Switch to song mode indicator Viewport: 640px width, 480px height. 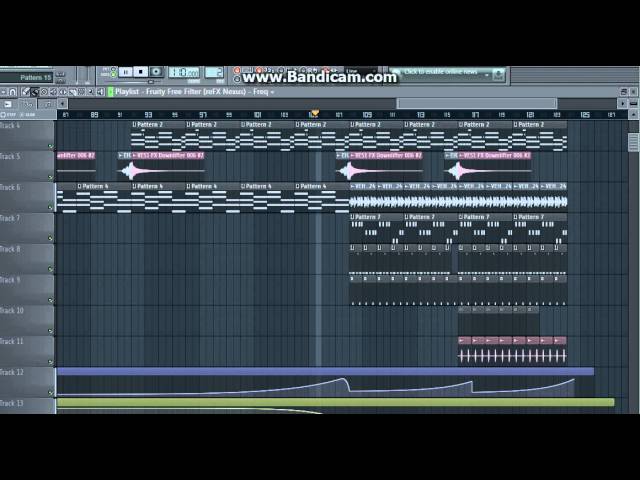click(113, 75)
